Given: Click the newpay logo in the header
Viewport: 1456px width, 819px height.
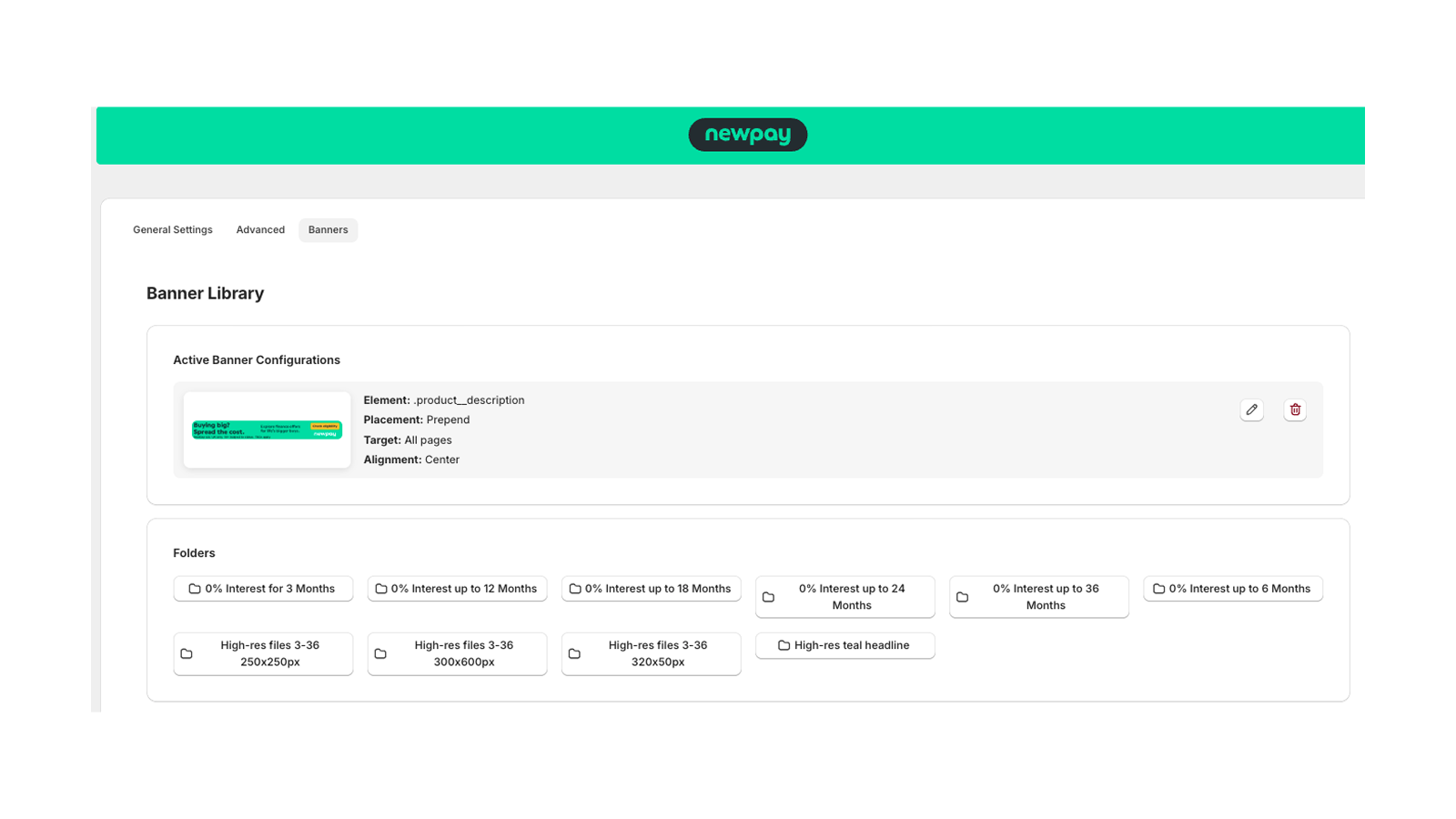Looking at the screenshot, I should click(x=747, y=134).
